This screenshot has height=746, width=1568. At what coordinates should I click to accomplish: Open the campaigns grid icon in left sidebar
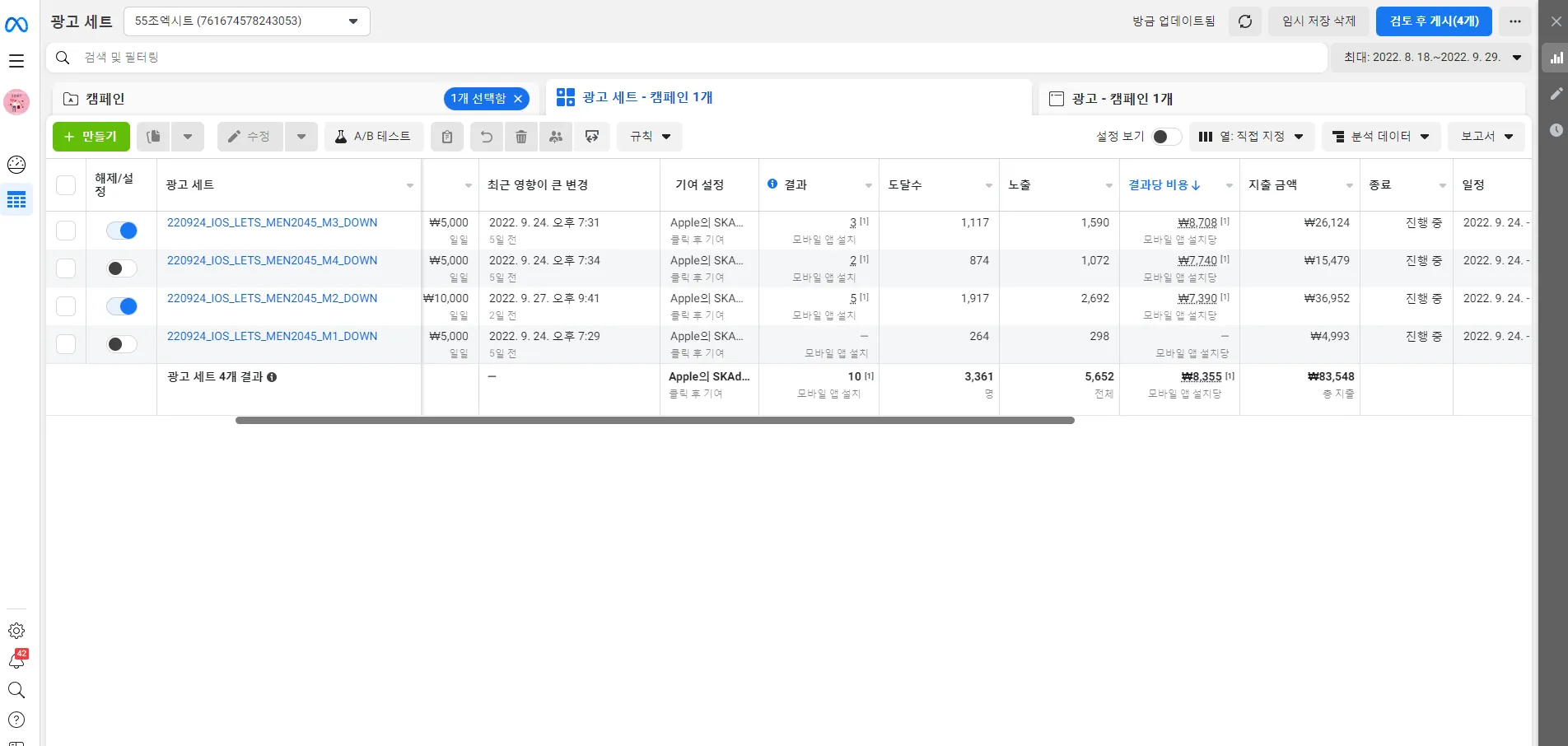[x=16, y=199]
